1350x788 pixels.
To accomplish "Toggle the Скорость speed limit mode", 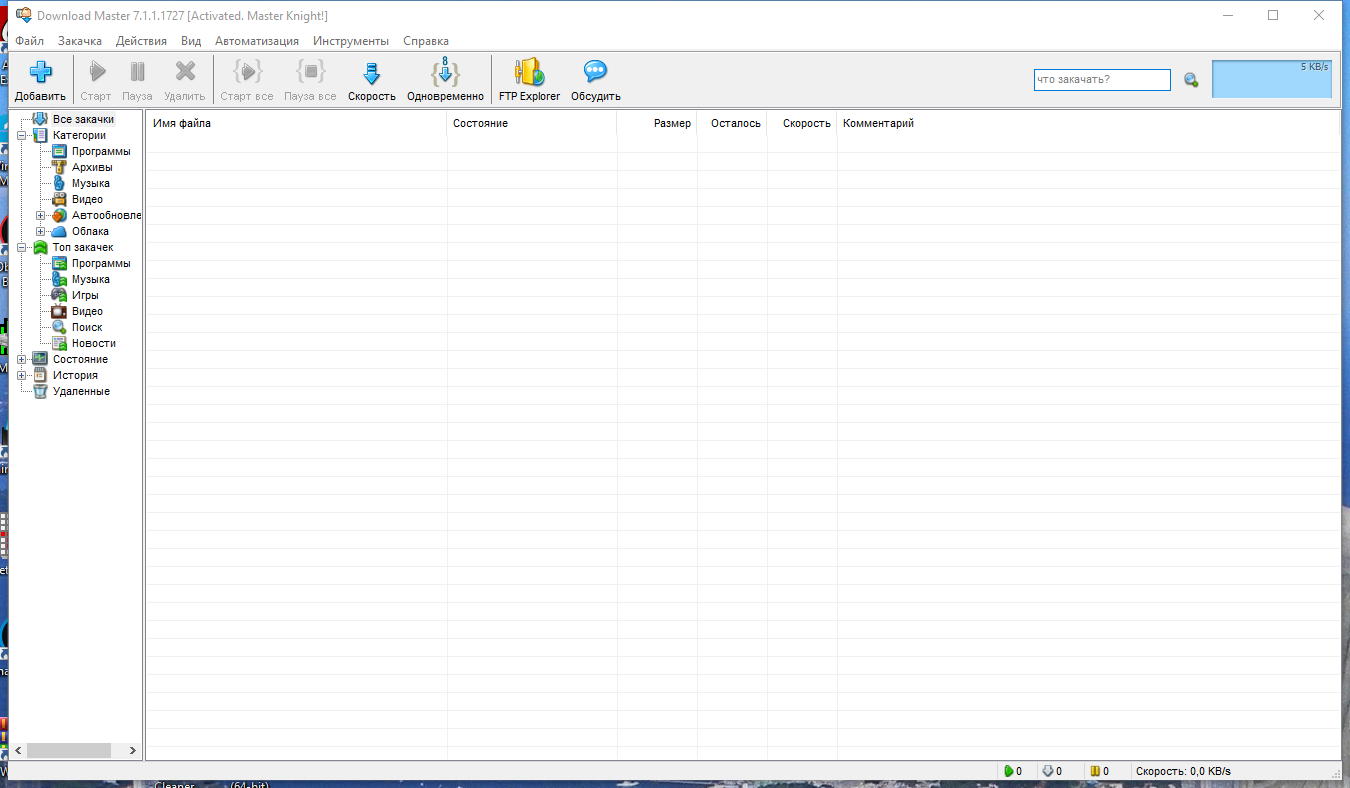I will point(371,70).
